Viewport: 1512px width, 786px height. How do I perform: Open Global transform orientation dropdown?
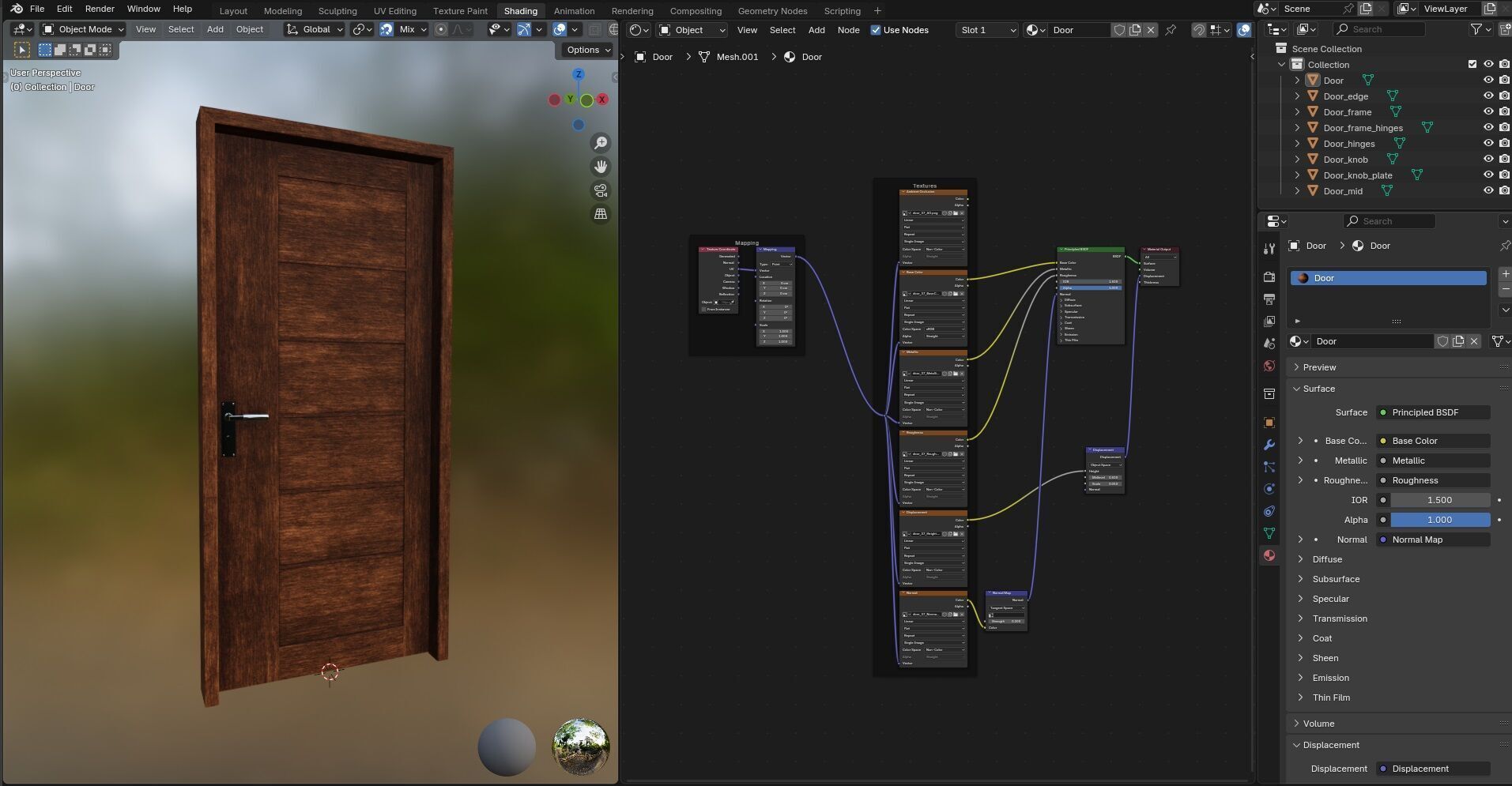point(315,29)
